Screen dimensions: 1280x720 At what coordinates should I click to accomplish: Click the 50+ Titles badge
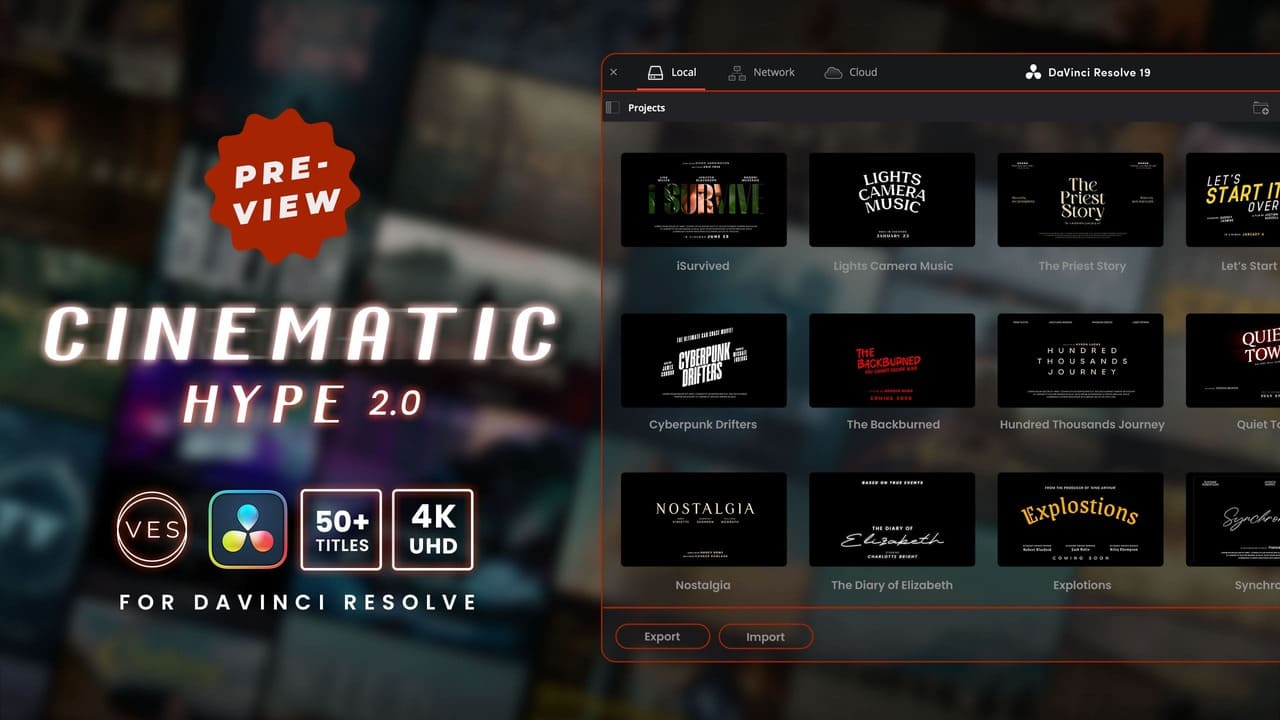tap(341, 529)
